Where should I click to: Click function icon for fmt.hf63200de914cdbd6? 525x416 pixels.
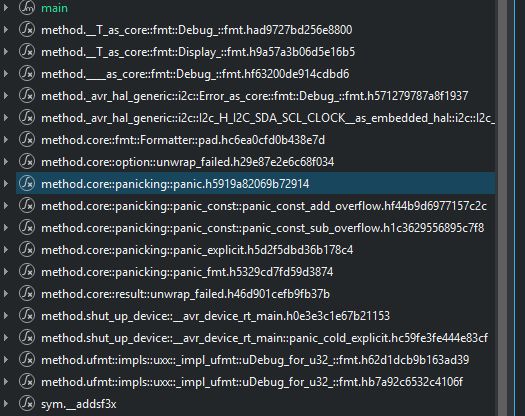point(27,74)
